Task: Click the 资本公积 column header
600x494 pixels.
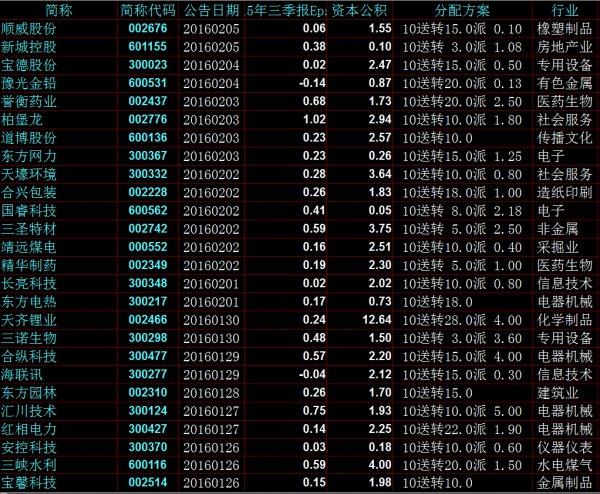Action: pyautogui.click(x=359, y=10)
